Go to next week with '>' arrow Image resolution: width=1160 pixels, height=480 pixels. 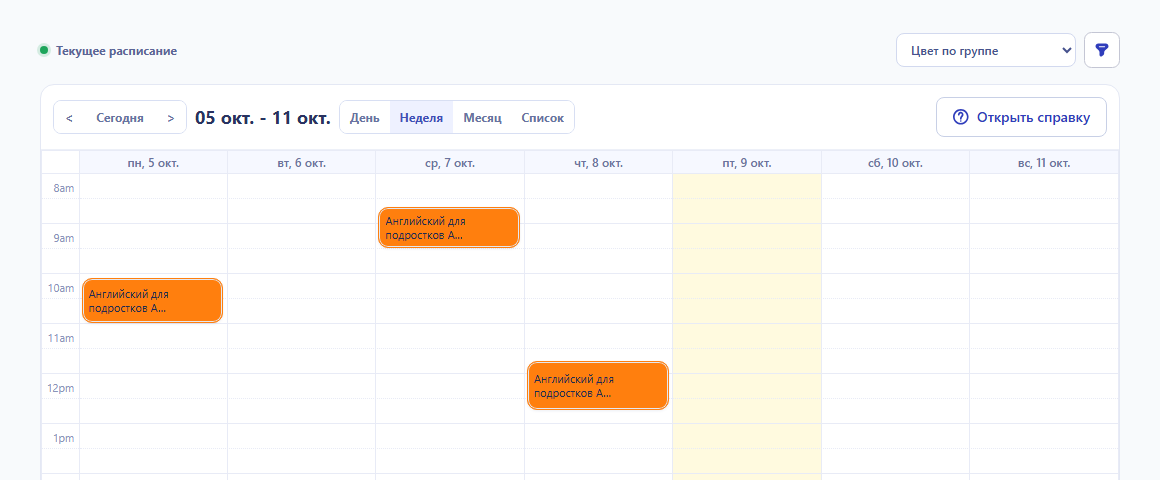[171, 118]
